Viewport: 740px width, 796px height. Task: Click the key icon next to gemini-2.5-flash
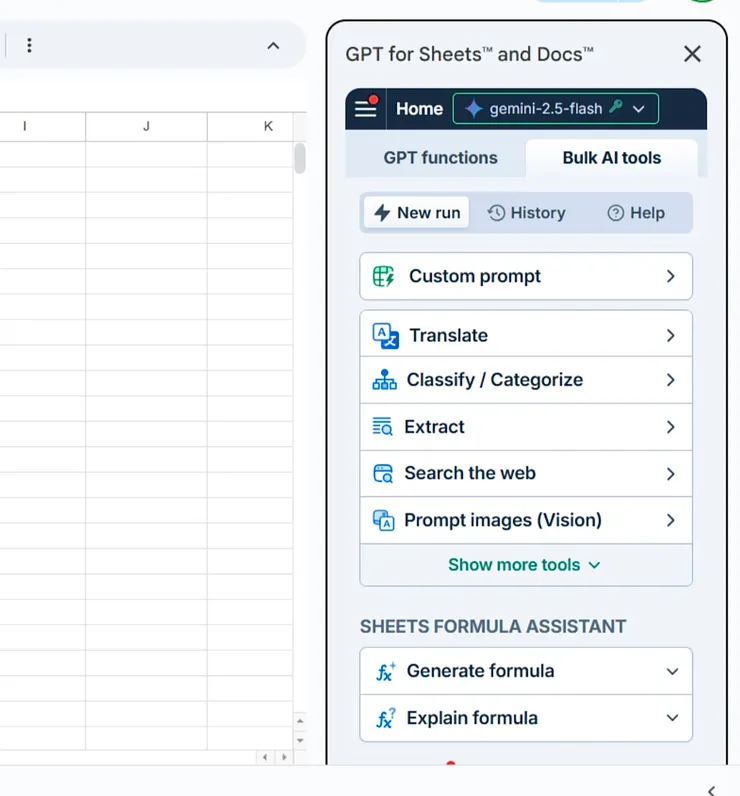point(616,106)
